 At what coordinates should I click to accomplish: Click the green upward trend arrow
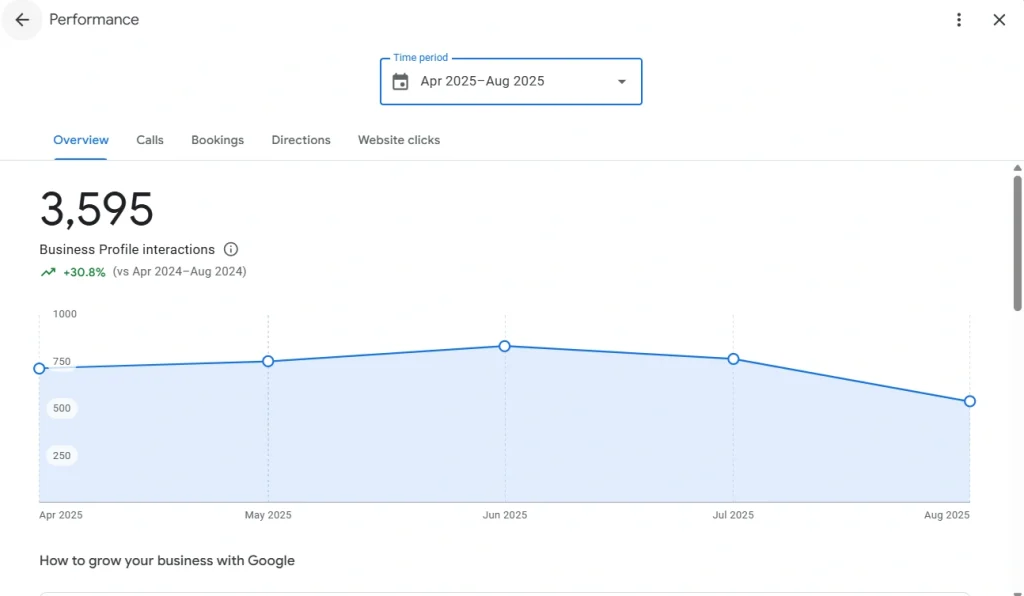(x=47, y=271)
